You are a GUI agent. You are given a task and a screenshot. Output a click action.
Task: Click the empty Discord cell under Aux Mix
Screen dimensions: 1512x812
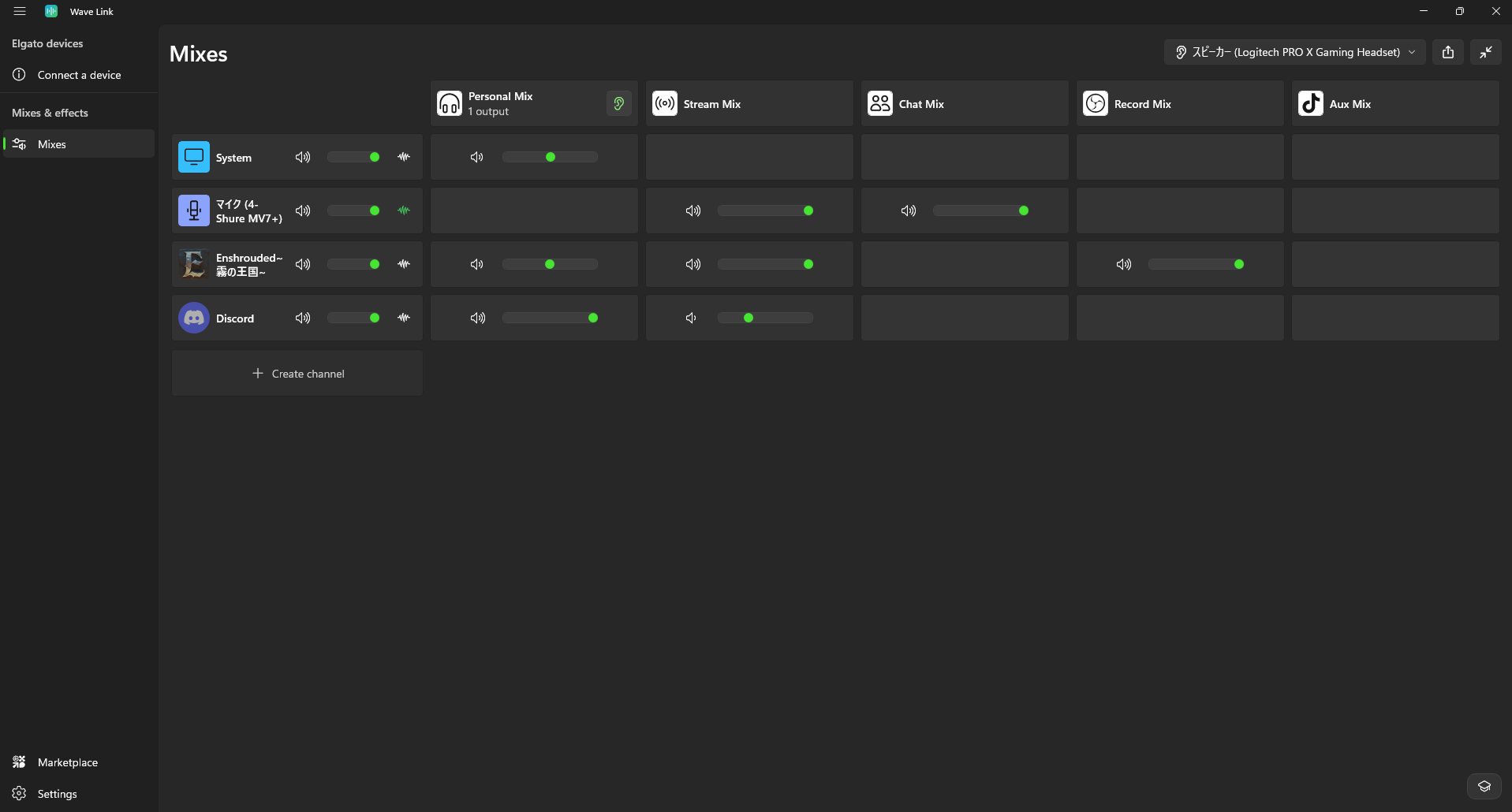click(1395, 318)
